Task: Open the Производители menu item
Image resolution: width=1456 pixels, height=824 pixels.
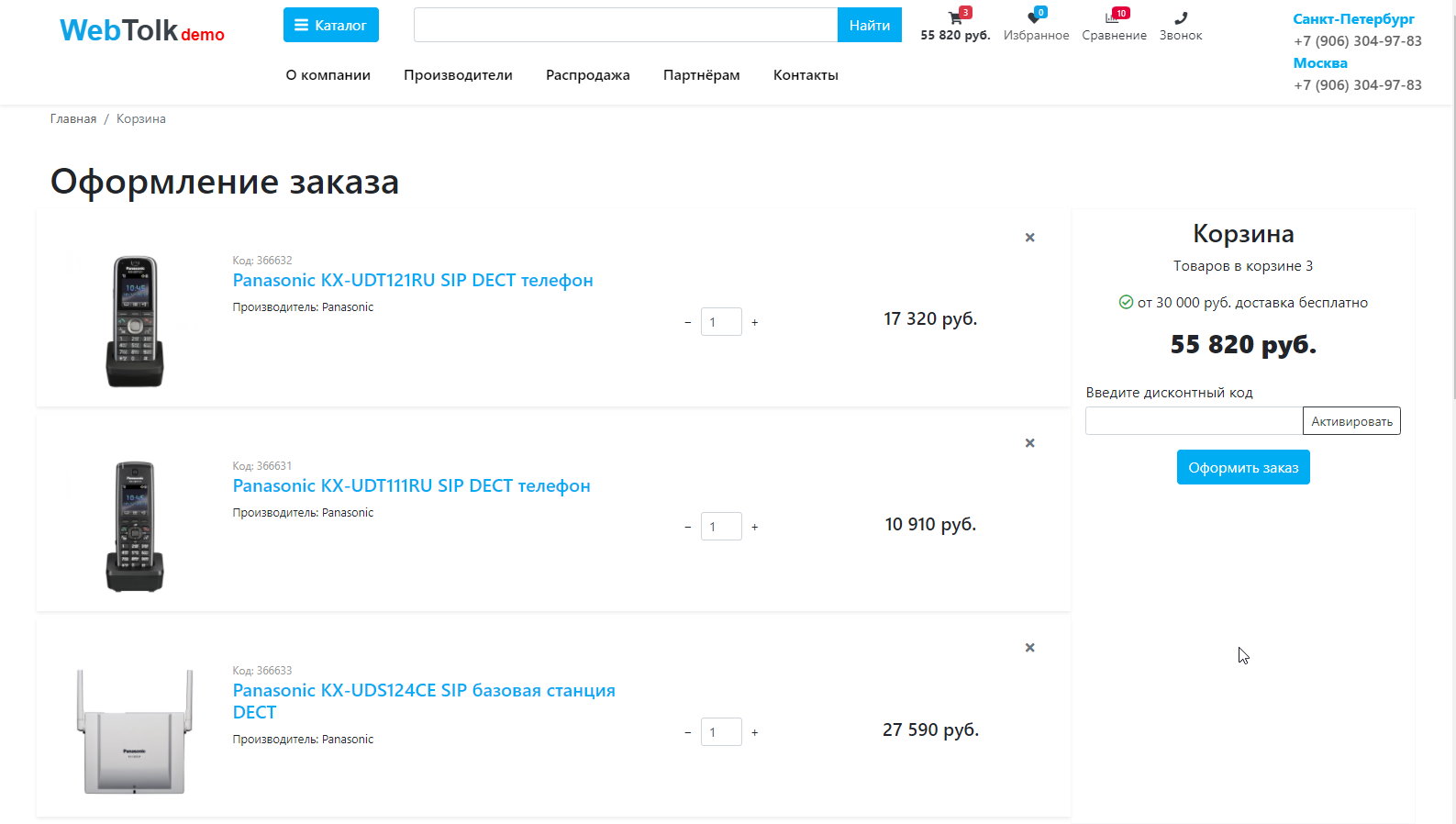Action: click(458, 75)
